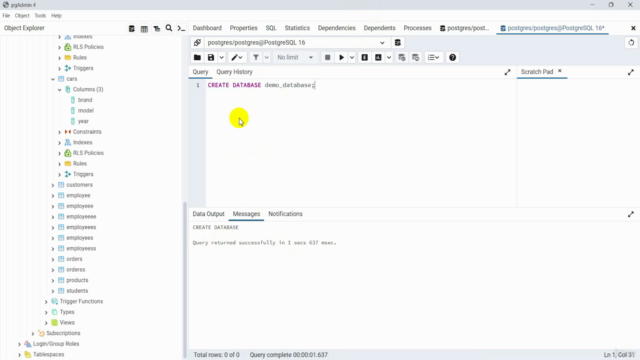Click the connection status icon beside connection box
The width and height of the screenshot is (640, 360).
click(197, 42)
